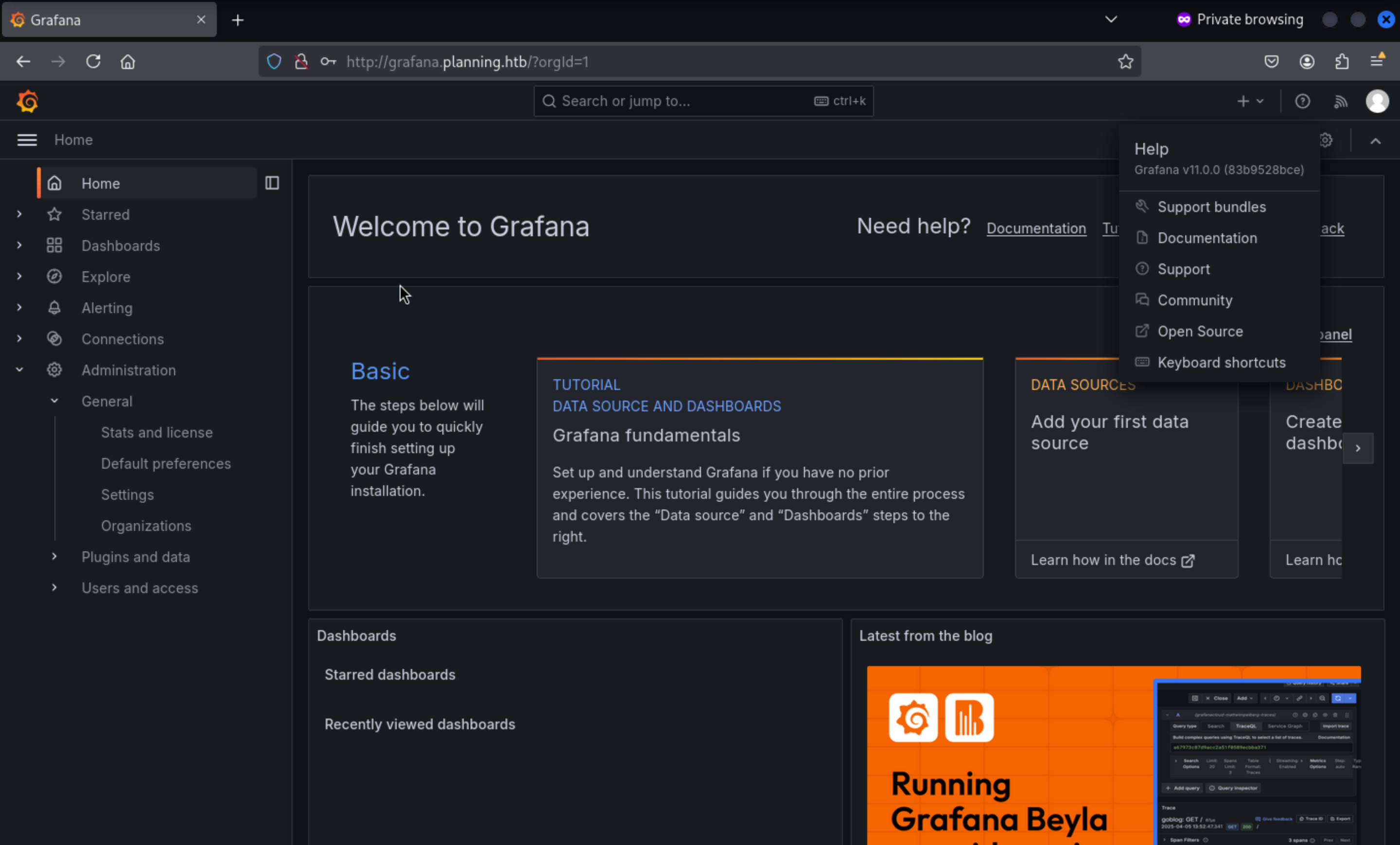The height and width of the screenshot is (845, 1400).
Task: Open the user profile avatar
Action: click(x=1377, y=101)
